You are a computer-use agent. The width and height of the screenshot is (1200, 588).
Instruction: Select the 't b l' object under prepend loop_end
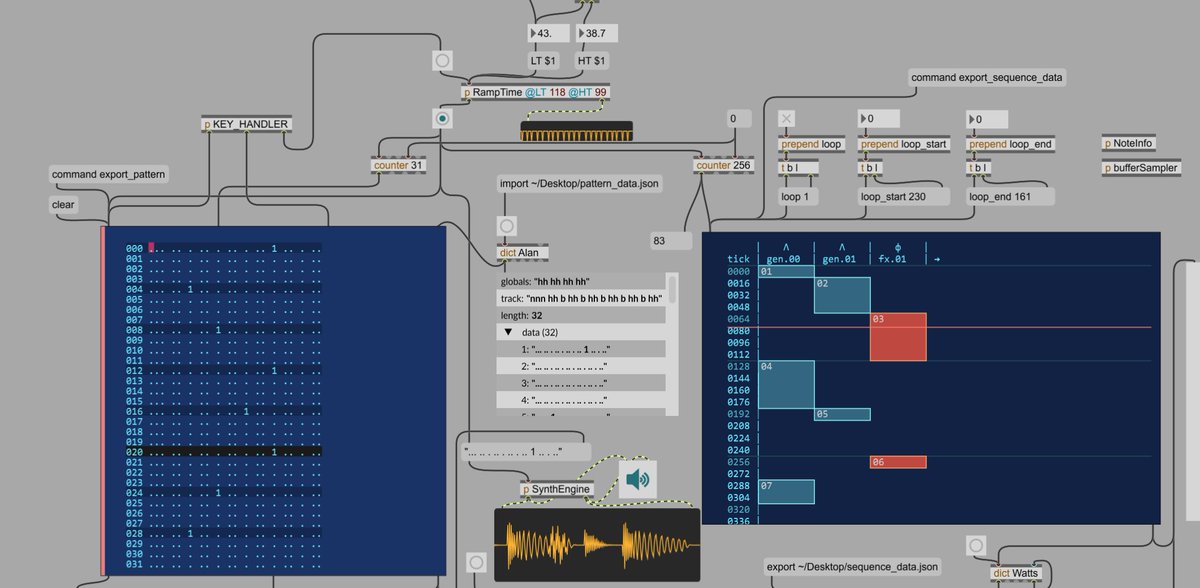pos(980,168)
